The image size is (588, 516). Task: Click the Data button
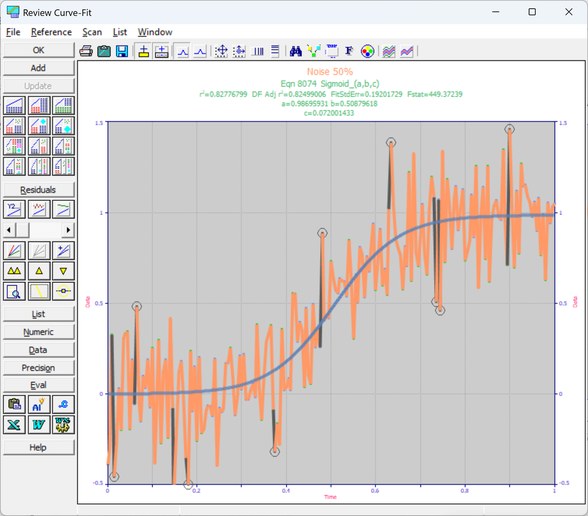[38, 350]
